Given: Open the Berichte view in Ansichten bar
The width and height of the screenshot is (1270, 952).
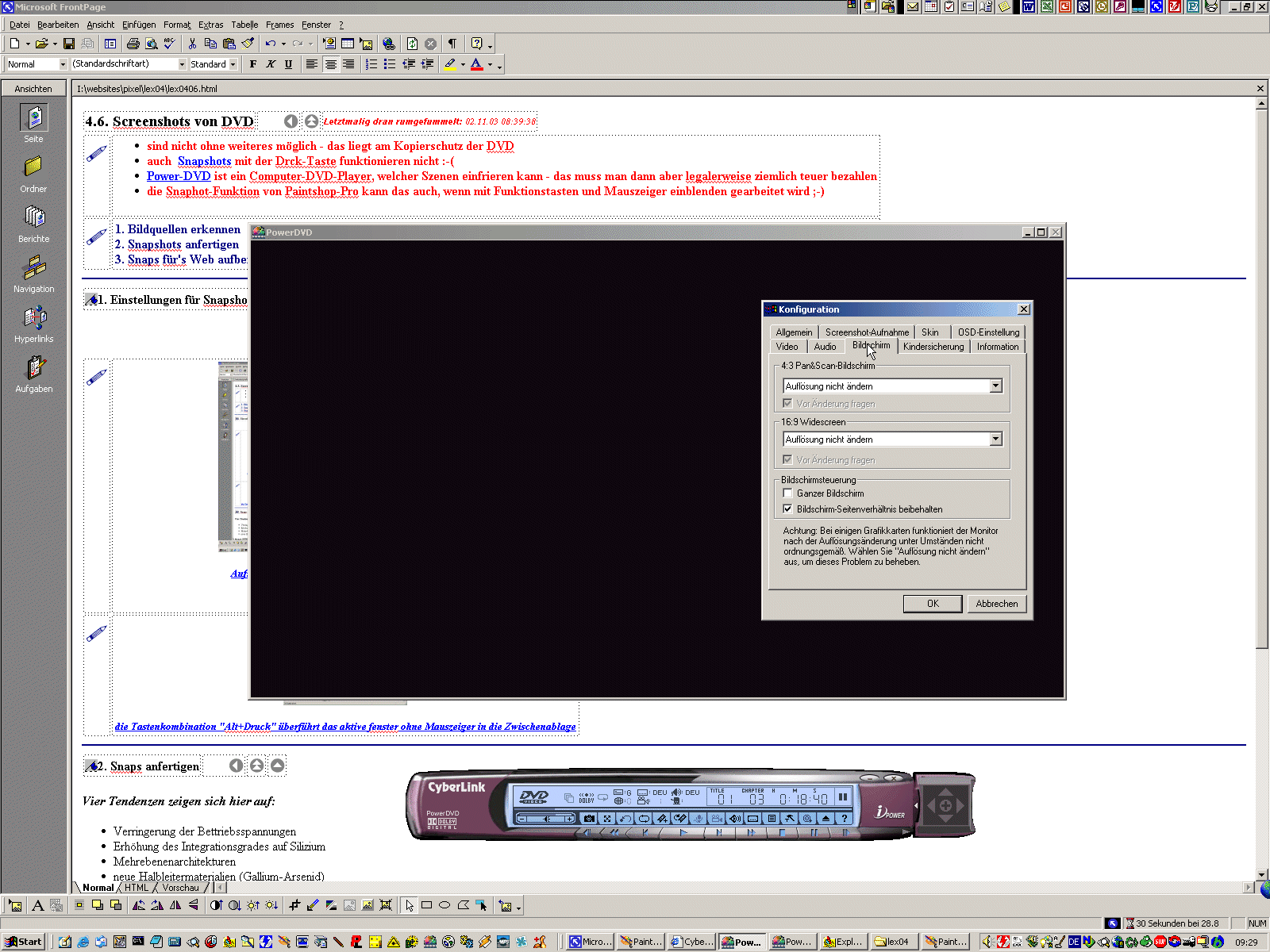Looking at the screenshot, I should [x=33, y=224].
